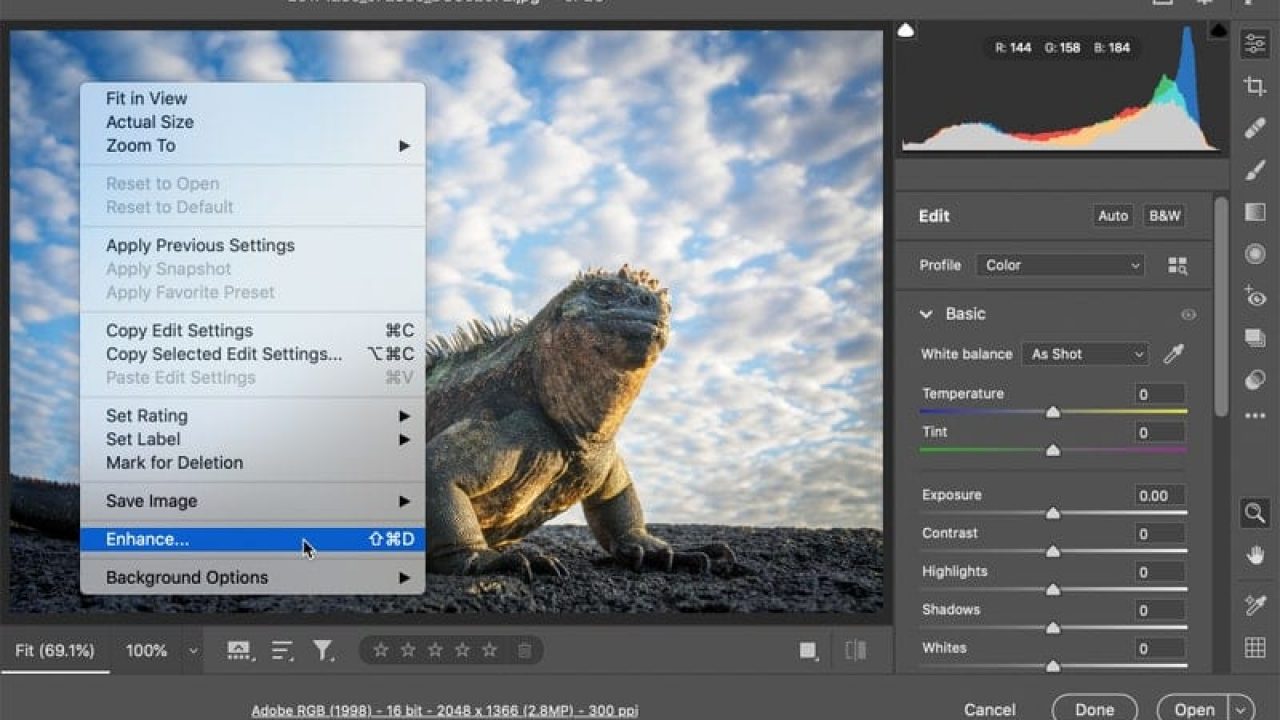Click the Fit (69.1%) zoom button
This screenshot has height=720, width=1280.
[55, 651]
